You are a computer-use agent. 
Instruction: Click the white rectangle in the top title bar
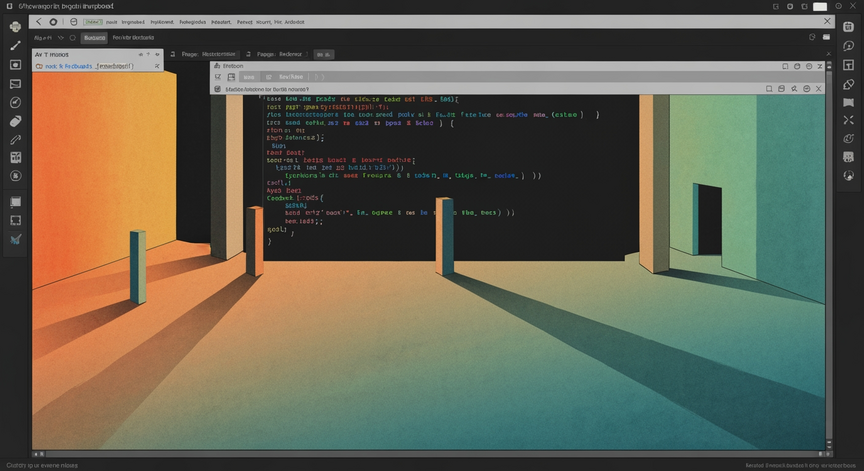[820, 7]
